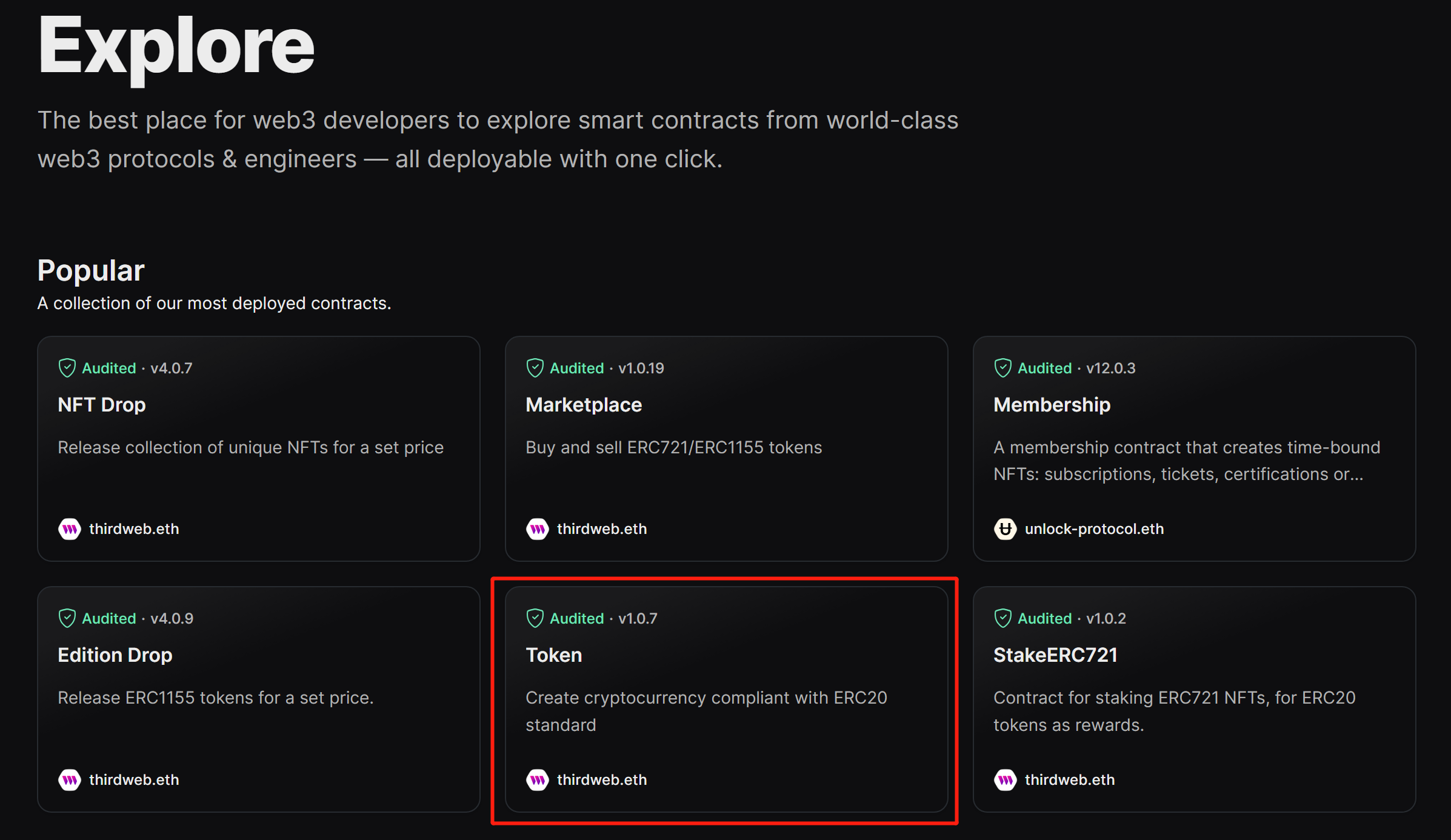Screen dimensions: 1451x840
Task: Click unlock-protocol.eth publisher name
Action: tap(1094, 529)
